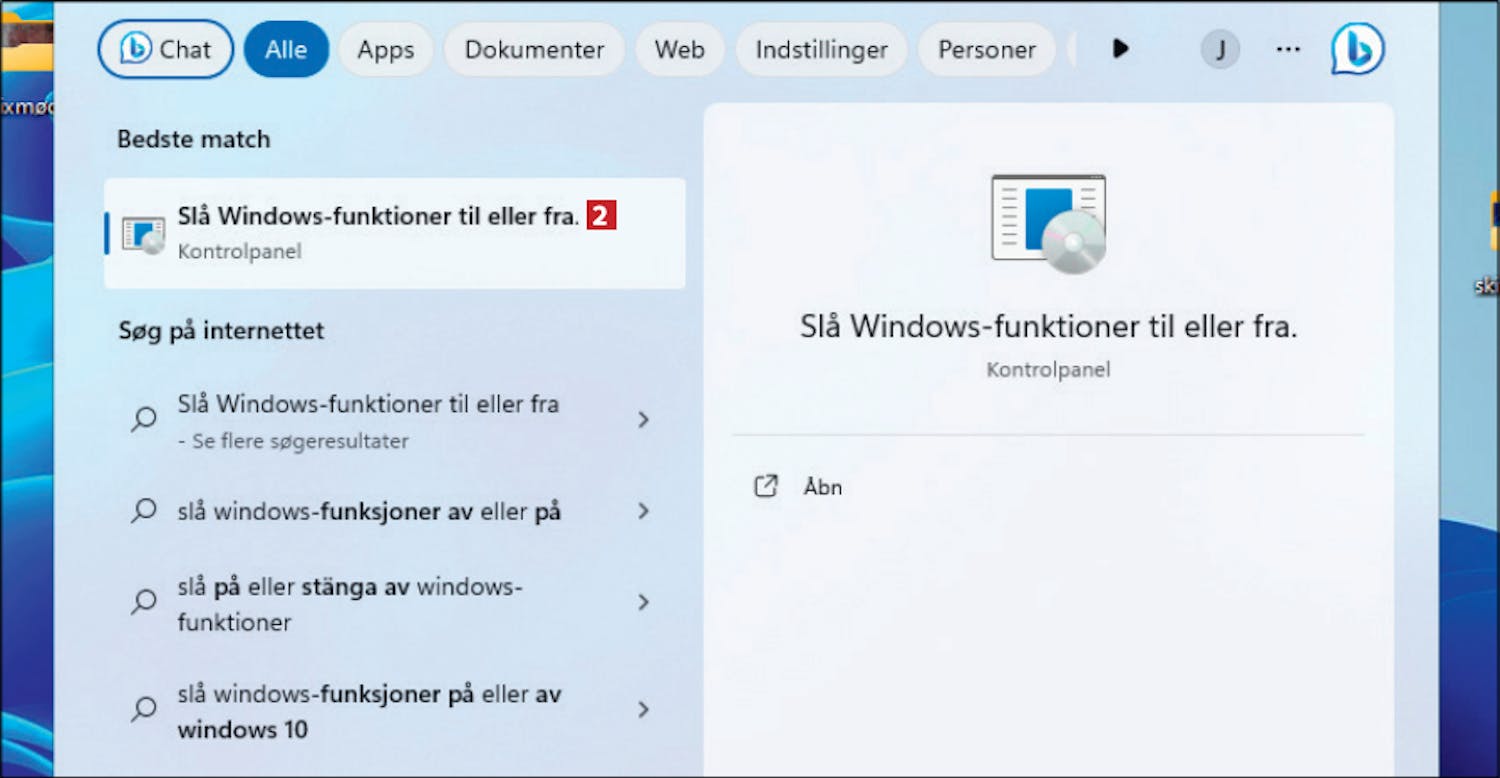The width and height of the screenshot is (1500, 778).
Task: Expand arrow for 'Se flere søgeresultater' result
Action: [643, 420]
